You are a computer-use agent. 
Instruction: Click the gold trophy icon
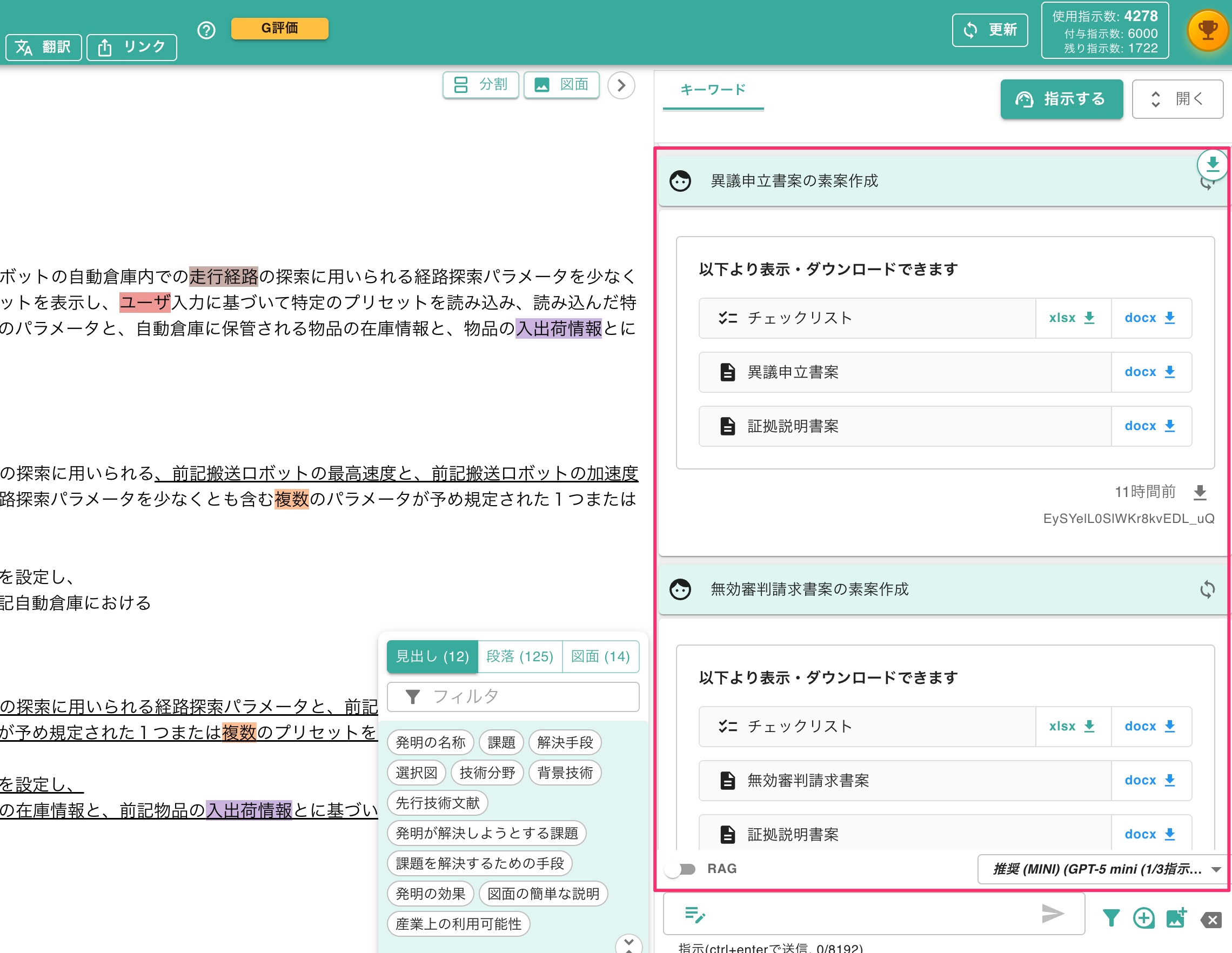pos(1207,30)
